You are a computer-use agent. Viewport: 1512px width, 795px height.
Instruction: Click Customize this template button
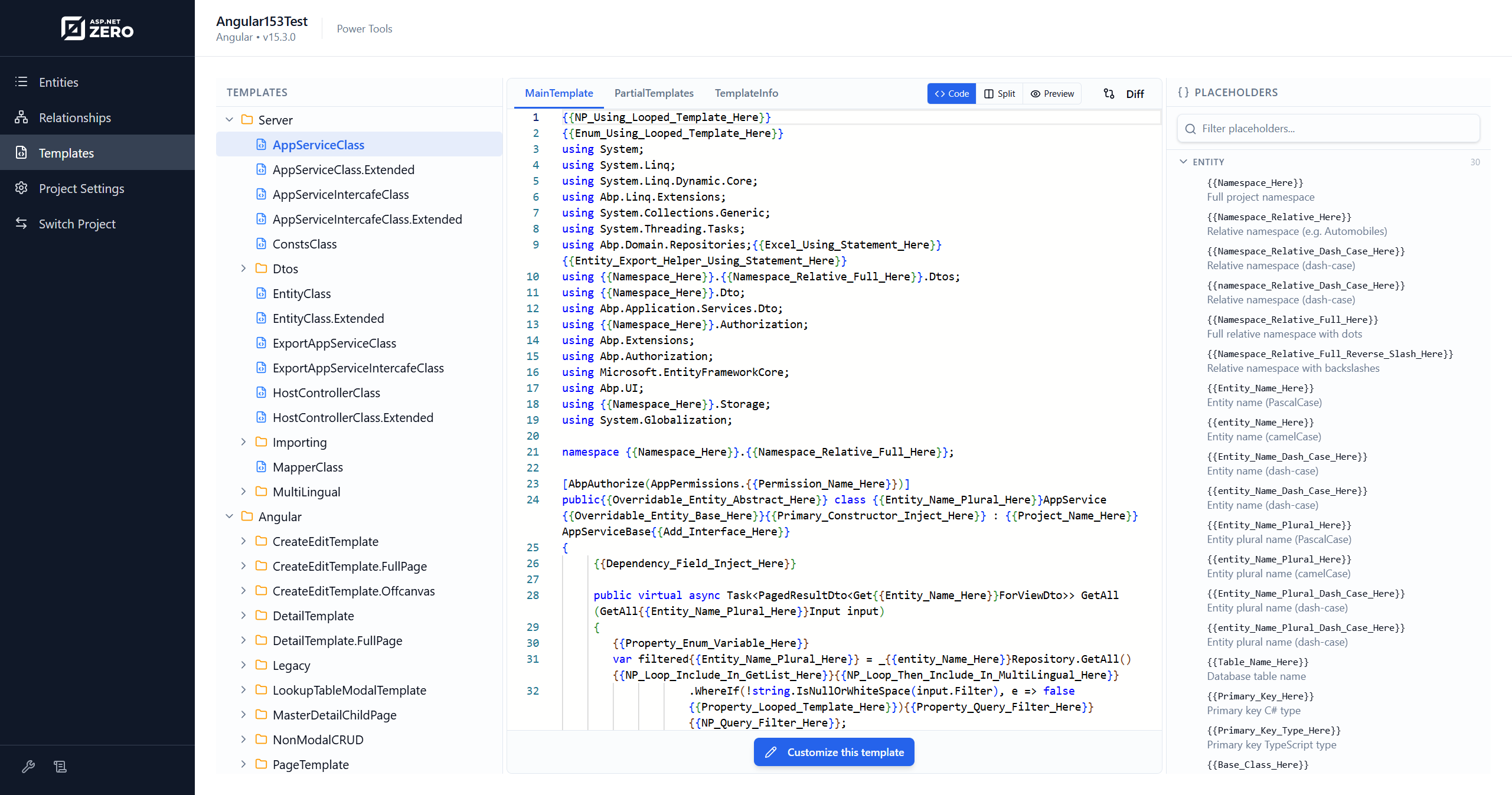834,753
